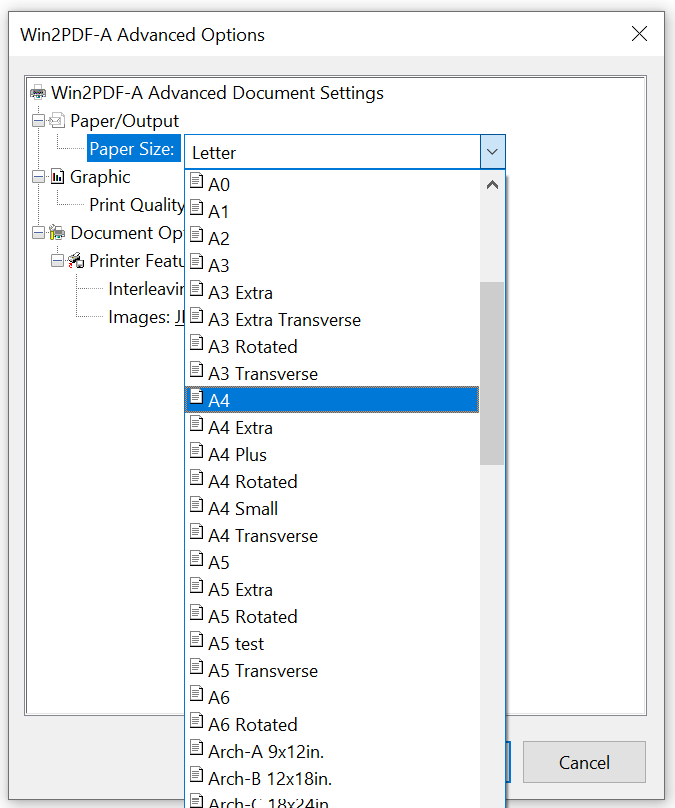Click the scroll up arrow of the list
Viewport: 675px width, 808px height.
point(492,184)
